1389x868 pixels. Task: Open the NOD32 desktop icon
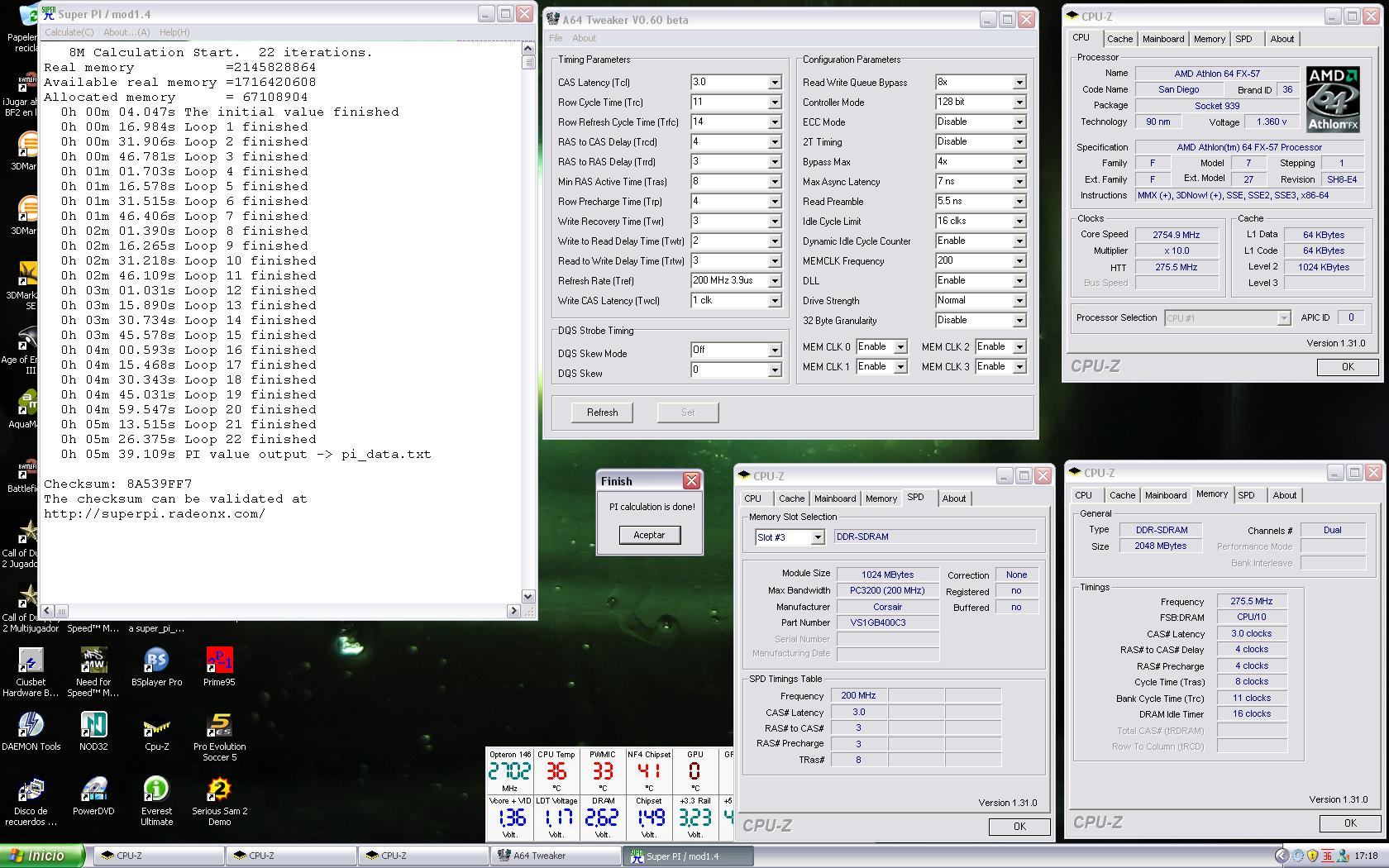click(93, 726)
